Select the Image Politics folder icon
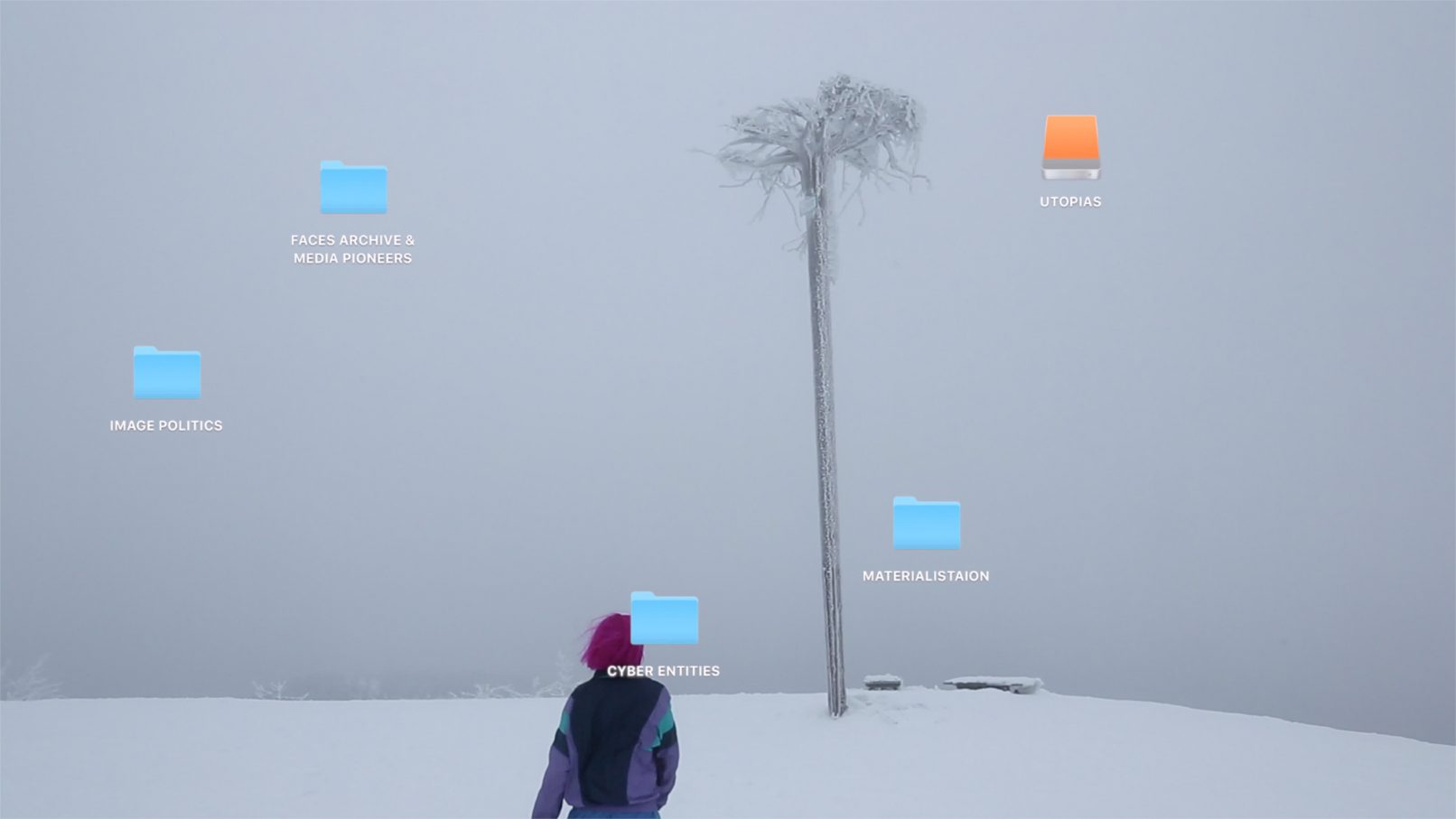Image resolution: width=1456 pixels, height=819 pixels. click(167, 373)
